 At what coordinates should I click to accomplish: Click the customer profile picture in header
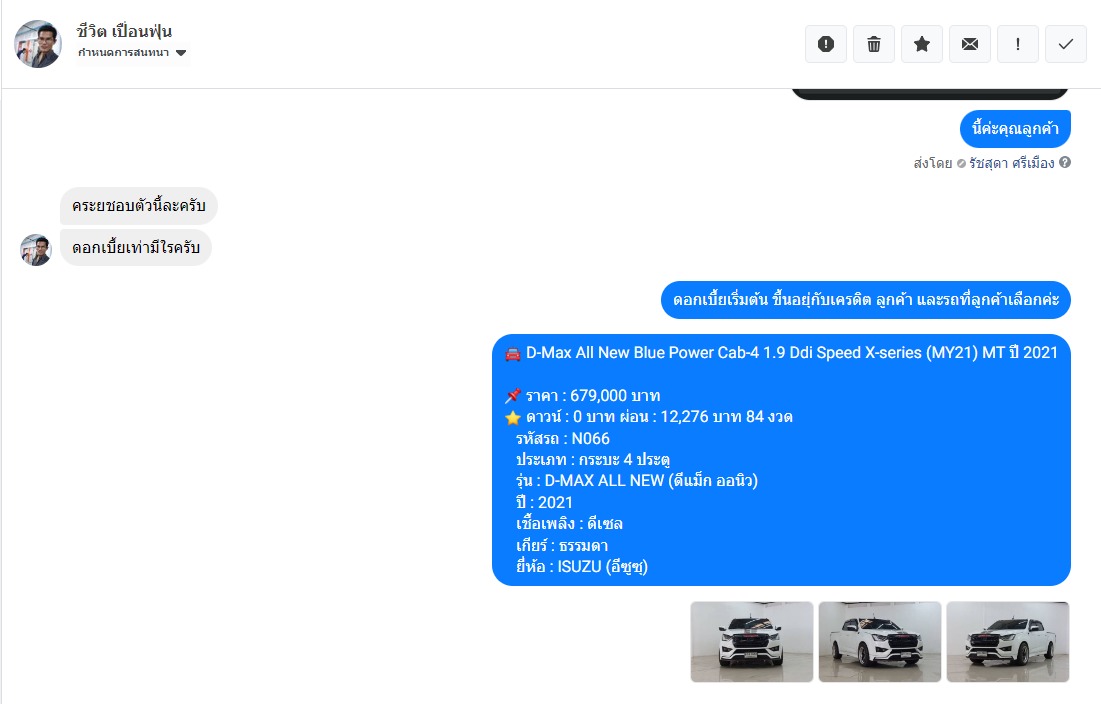click(38, 44)
